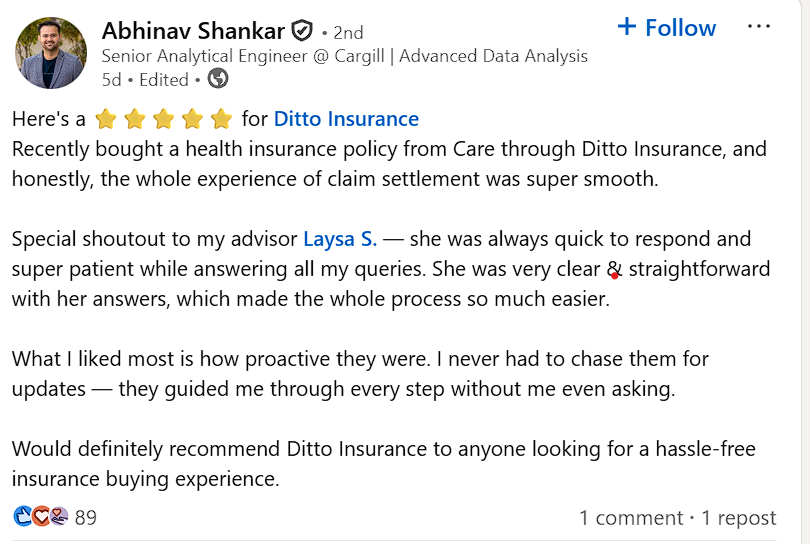Open the Ditto Insurance company link

[346, 119]
